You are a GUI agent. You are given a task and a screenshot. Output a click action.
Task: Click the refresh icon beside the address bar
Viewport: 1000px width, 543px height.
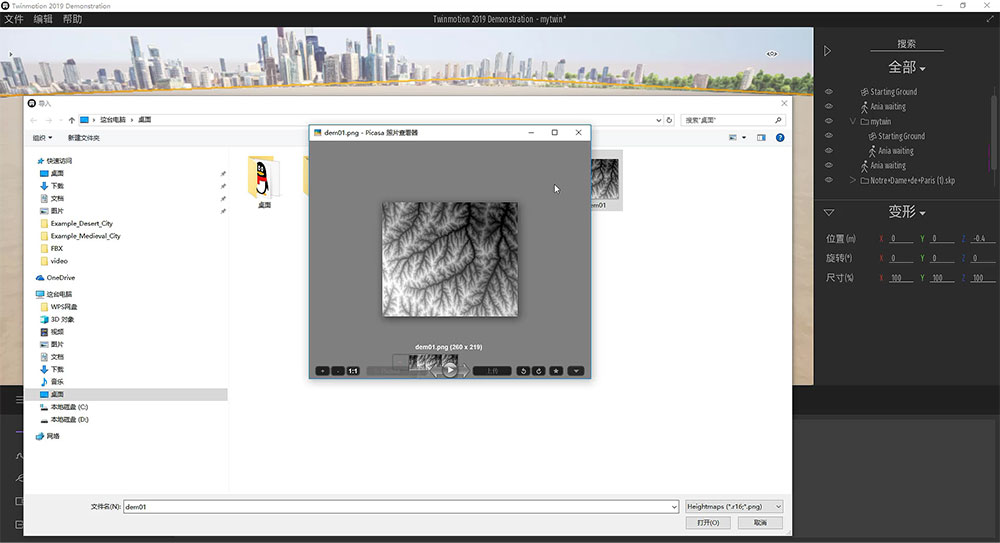670,120
